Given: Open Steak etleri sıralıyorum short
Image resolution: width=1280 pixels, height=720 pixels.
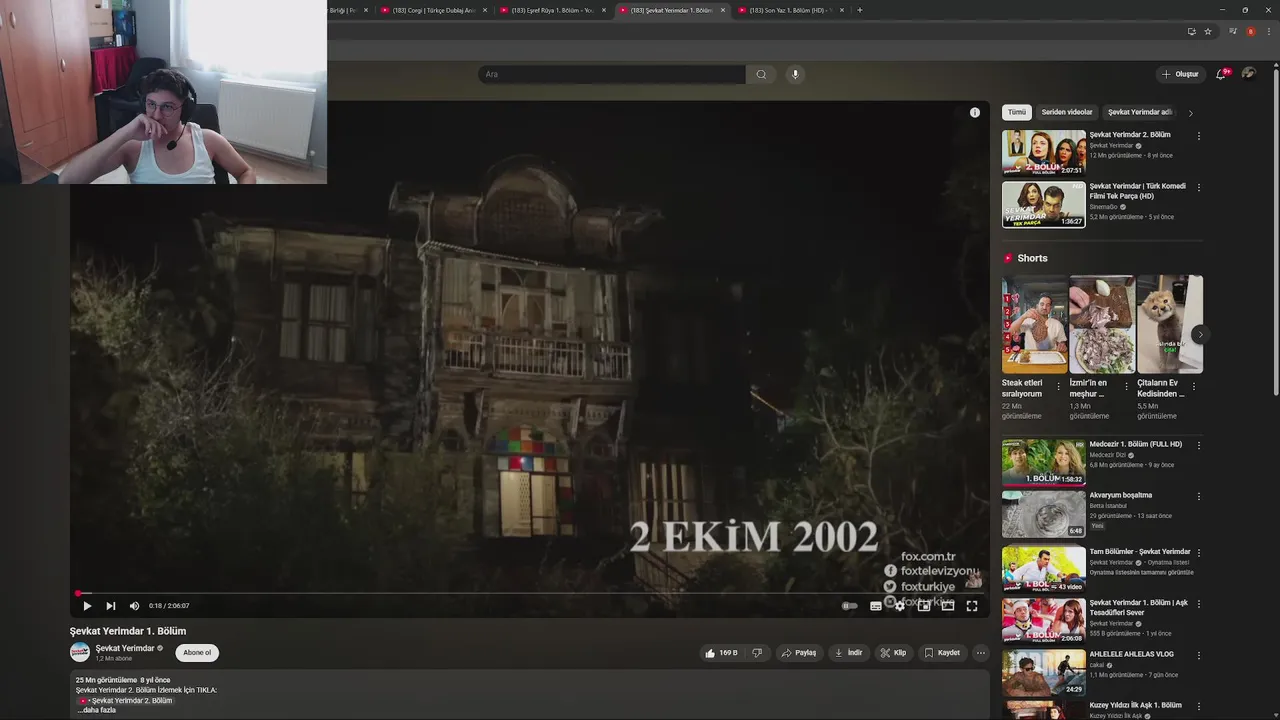Looking at the screenshot, I should (1035, 324).
